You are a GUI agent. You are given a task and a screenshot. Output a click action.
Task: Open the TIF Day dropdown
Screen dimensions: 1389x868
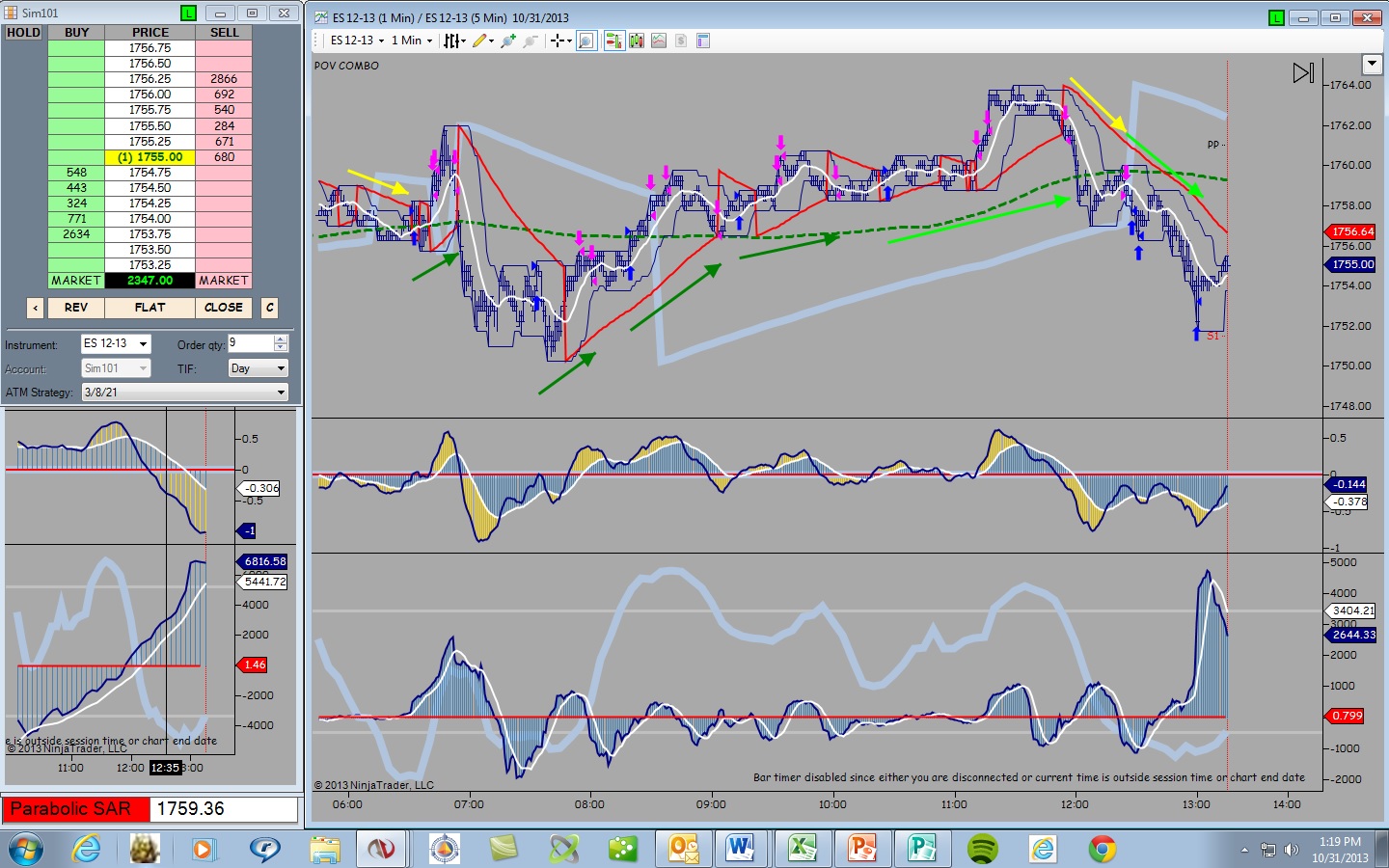pyautogui.click(x=259, y=368)
